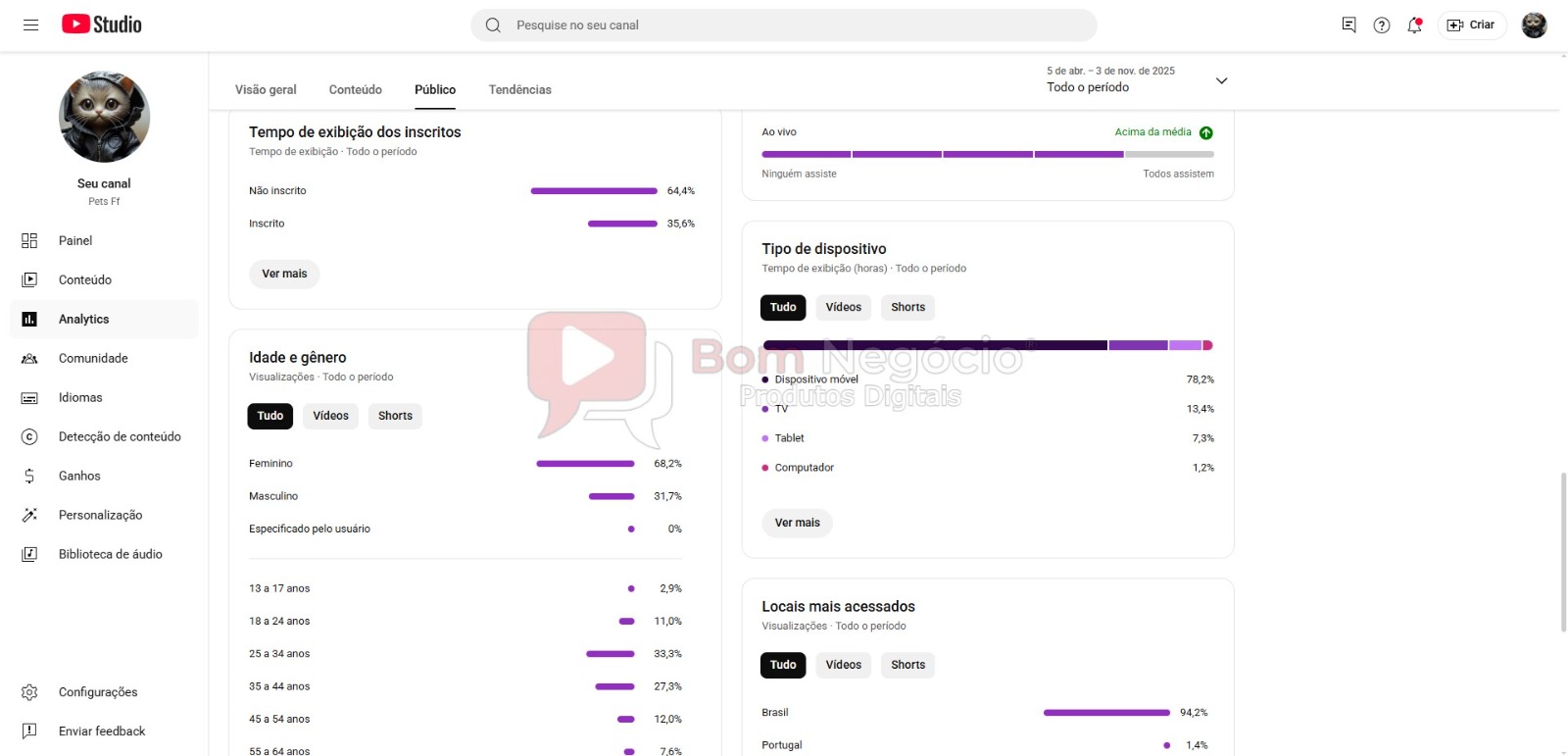Open the Biblioteca de áudio icon
The width and height of the screenshot is (1568, 756).
[29, 554]
